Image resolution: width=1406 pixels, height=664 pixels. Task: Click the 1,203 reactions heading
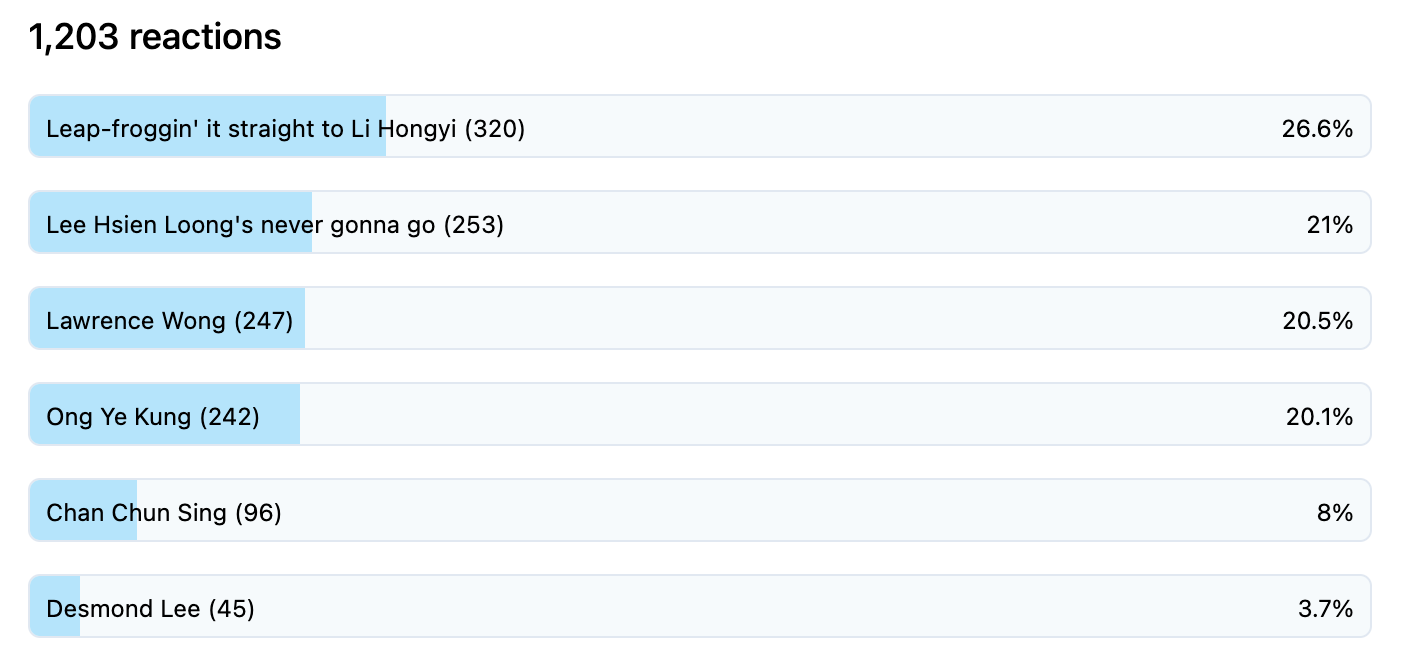pyautogui.click(x=155, y=37)
